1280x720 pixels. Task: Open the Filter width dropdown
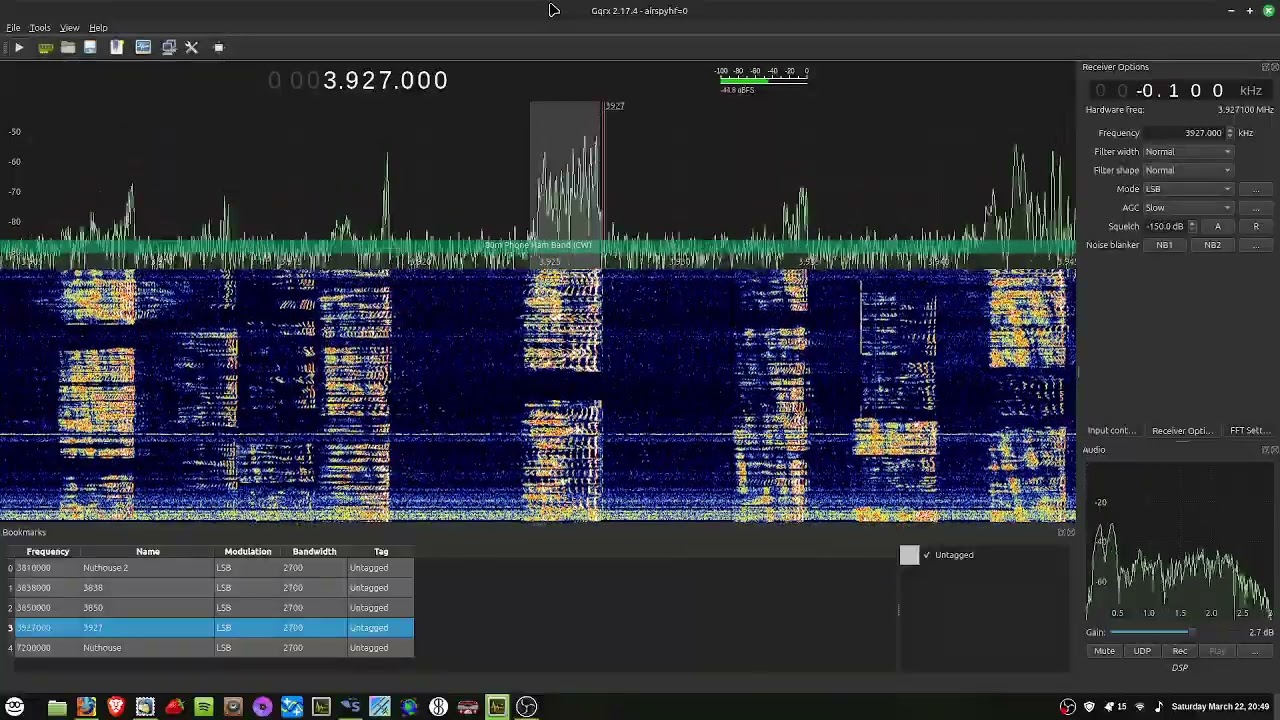click(x=1189, y=152)
